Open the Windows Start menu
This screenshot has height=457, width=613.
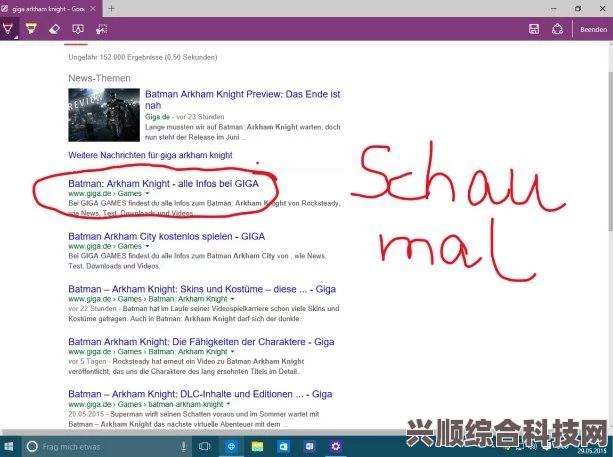pyautogui.click(x=9, y=446)
